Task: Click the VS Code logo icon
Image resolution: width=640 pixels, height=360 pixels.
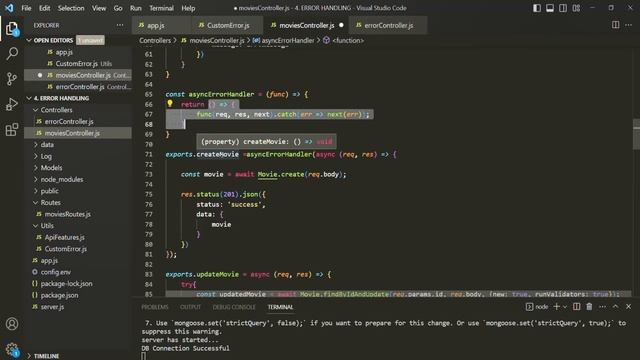Action: 9,8
